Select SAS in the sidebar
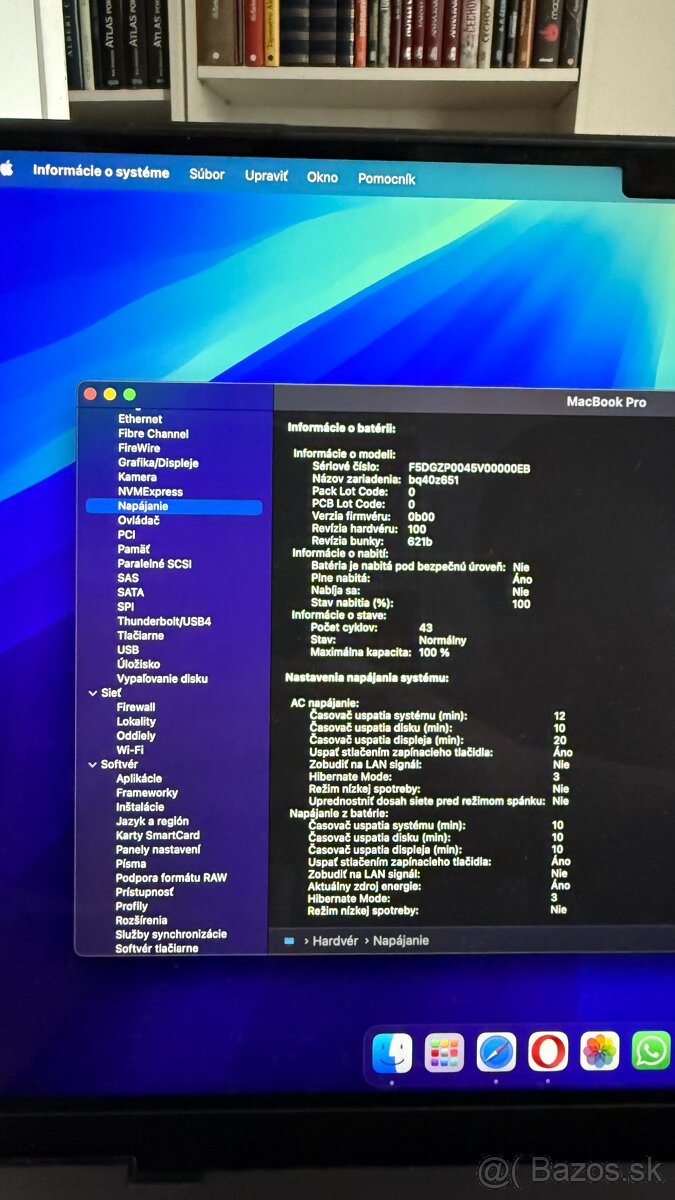This screenshot has height=1200, width=675. 128,578
